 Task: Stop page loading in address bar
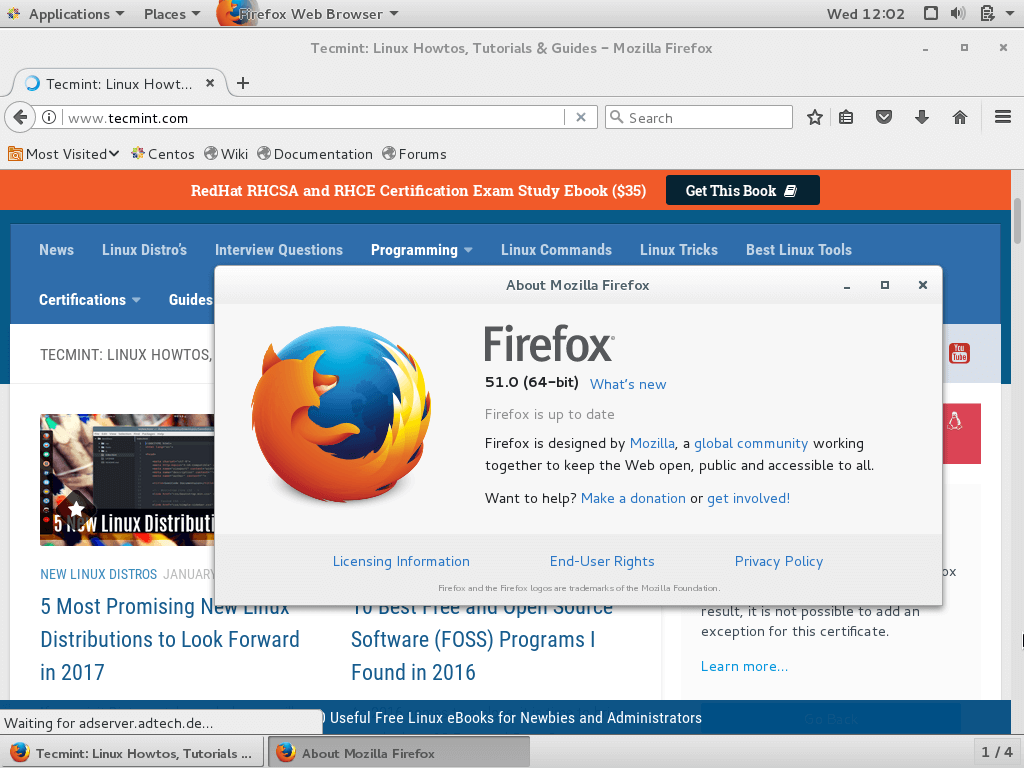(x=581, y=118)
